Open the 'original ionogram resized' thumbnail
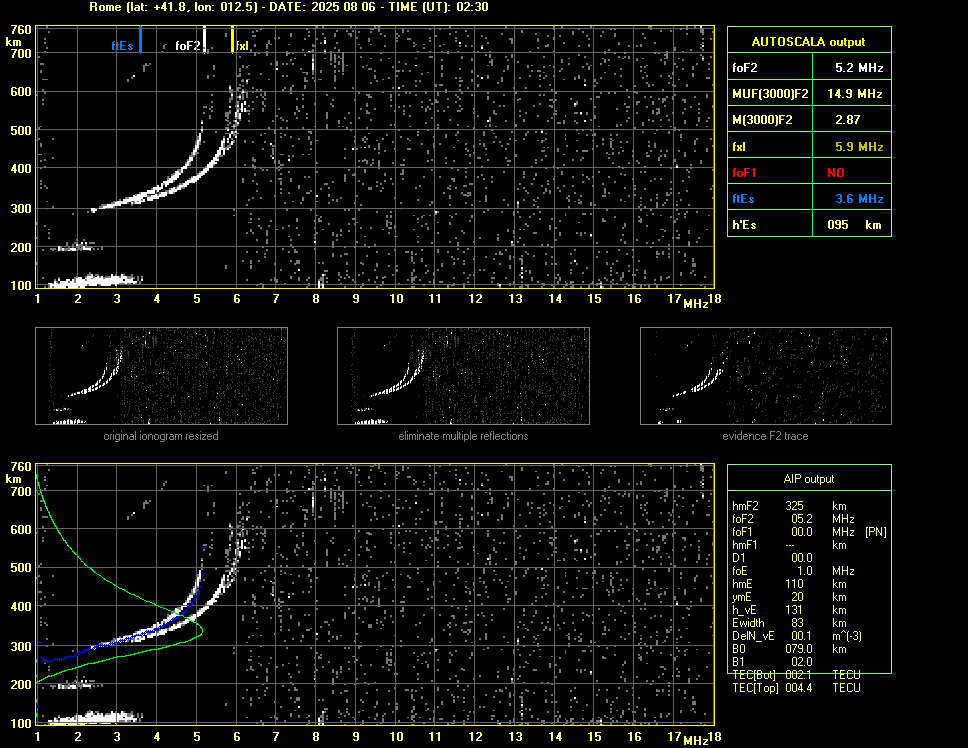Image resolution: width=968 pixels, height=748 pixels. point(161,376)
